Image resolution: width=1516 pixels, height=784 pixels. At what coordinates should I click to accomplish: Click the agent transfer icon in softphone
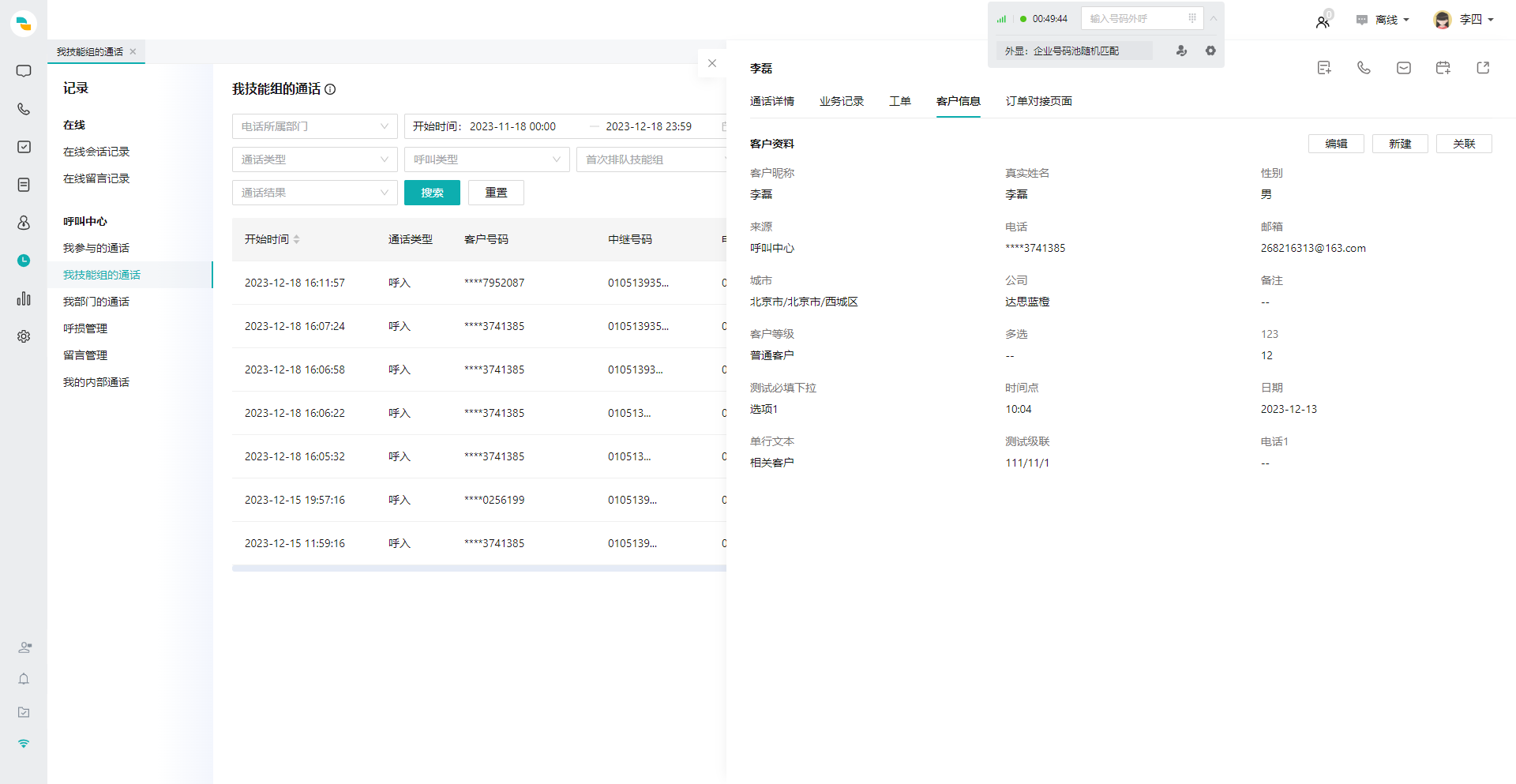point(1181,51)
